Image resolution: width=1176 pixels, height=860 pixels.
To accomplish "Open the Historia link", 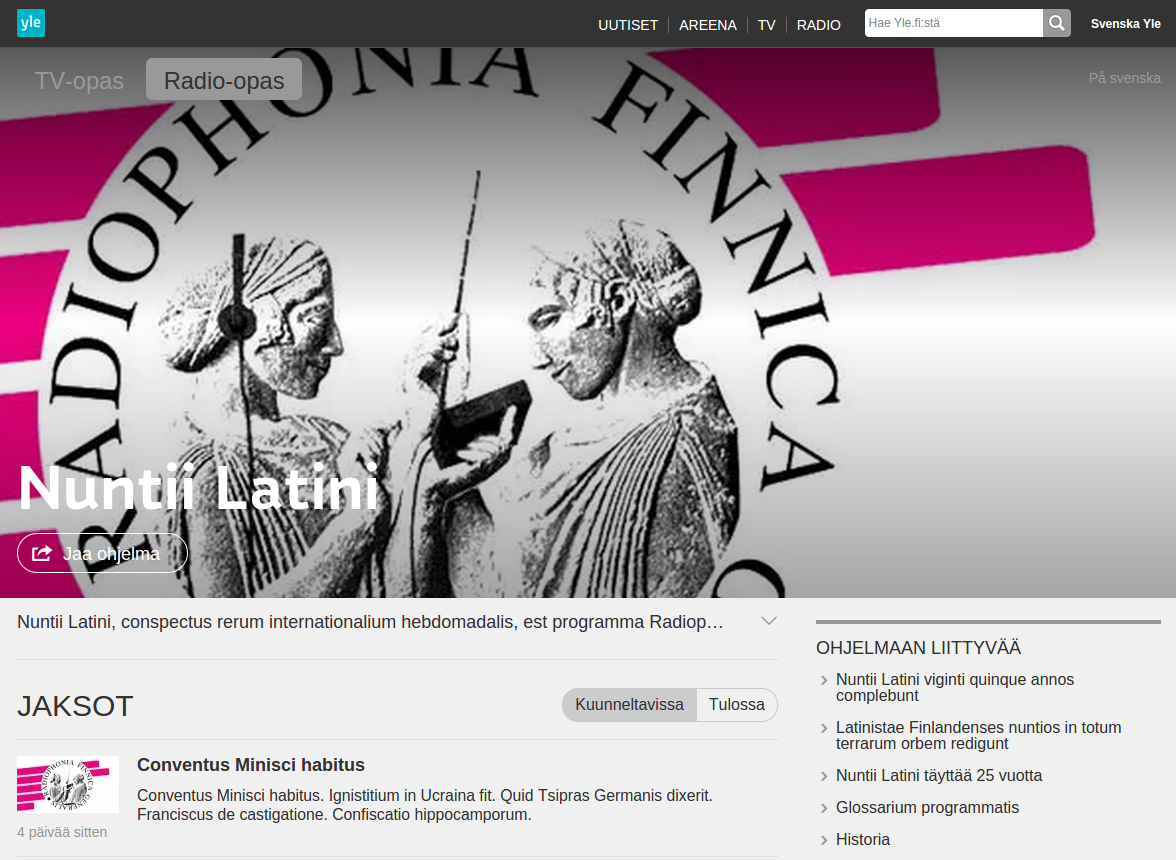I will pyautogui.click(x=862, y=840).
